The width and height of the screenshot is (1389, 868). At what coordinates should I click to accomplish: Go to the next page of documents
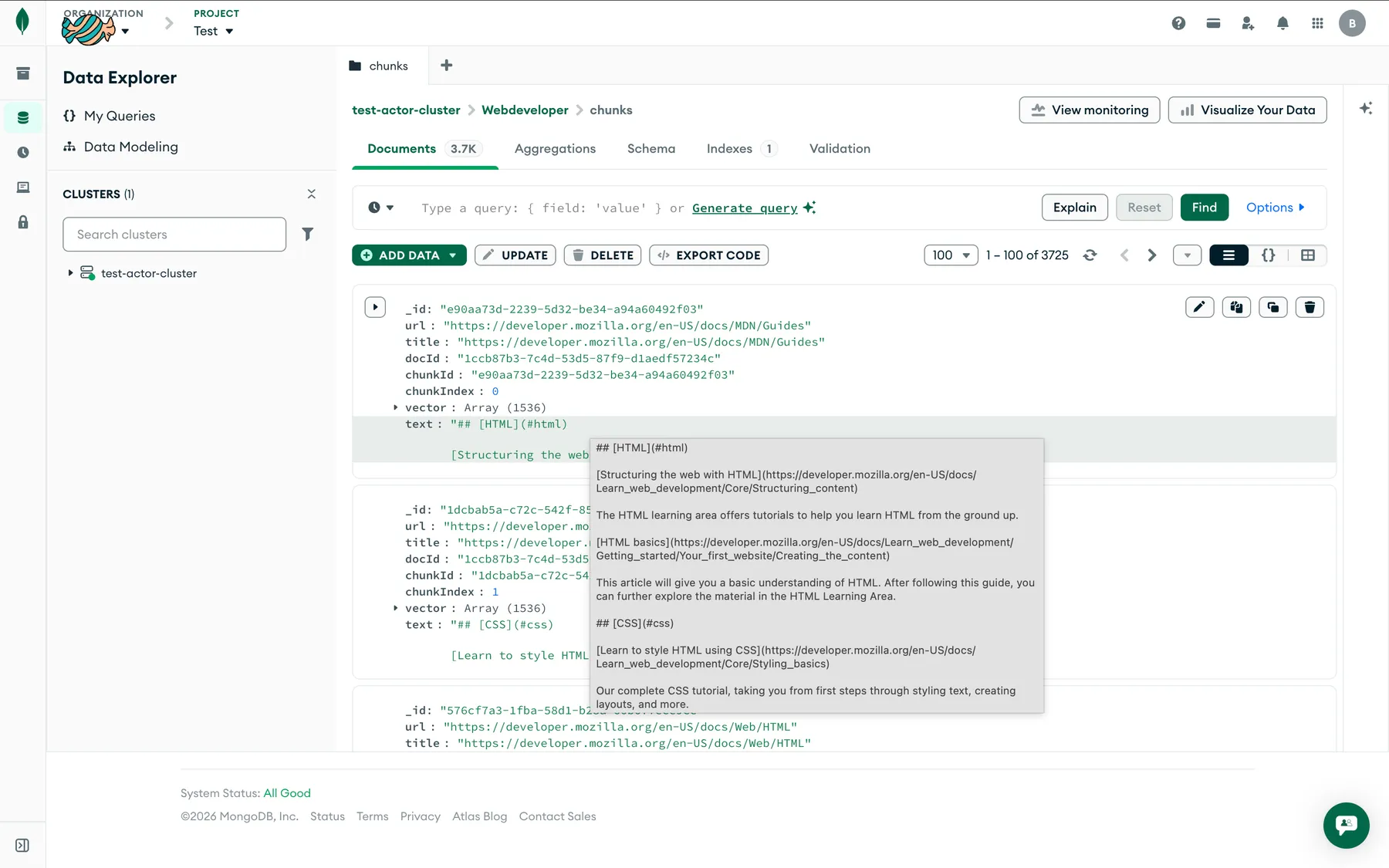pos(1151,255)
